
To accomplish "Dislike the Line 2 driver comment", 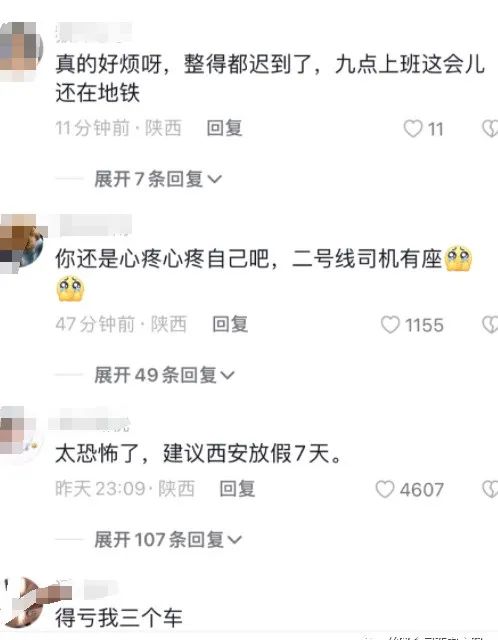I will click(x=490, y=325).
